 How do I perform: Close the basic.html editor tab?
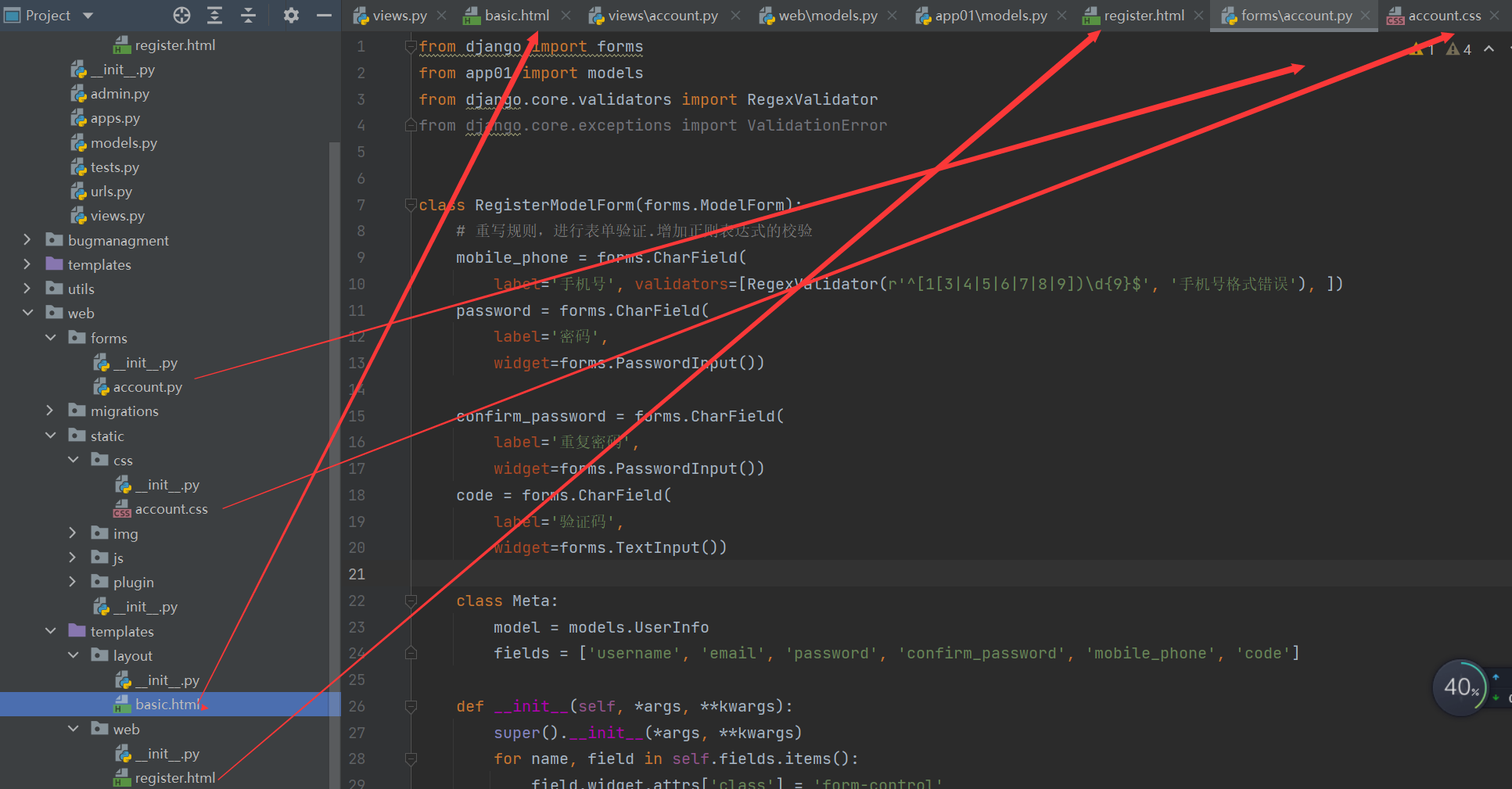point(566,16)
